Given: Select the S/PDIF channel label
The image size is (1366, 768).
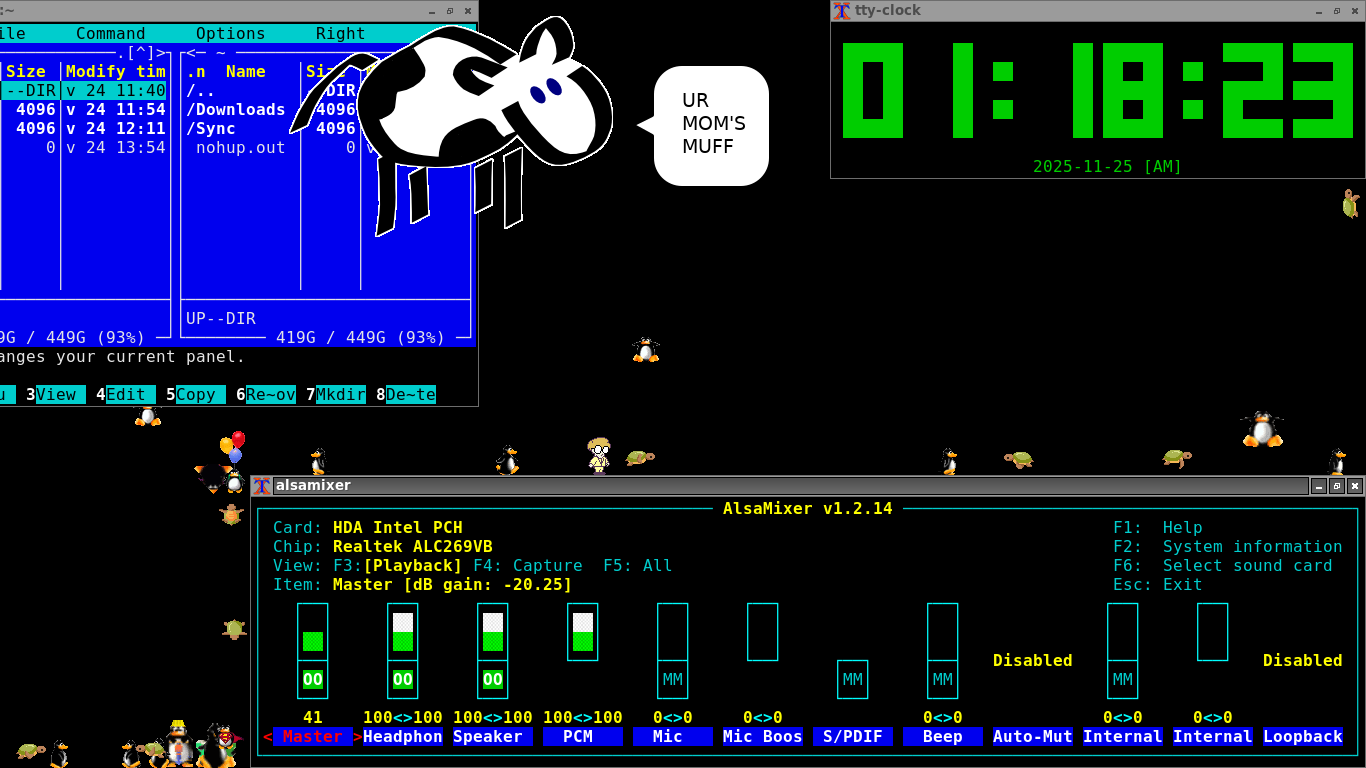Looking at the screenshot, I should click(853, 736).
